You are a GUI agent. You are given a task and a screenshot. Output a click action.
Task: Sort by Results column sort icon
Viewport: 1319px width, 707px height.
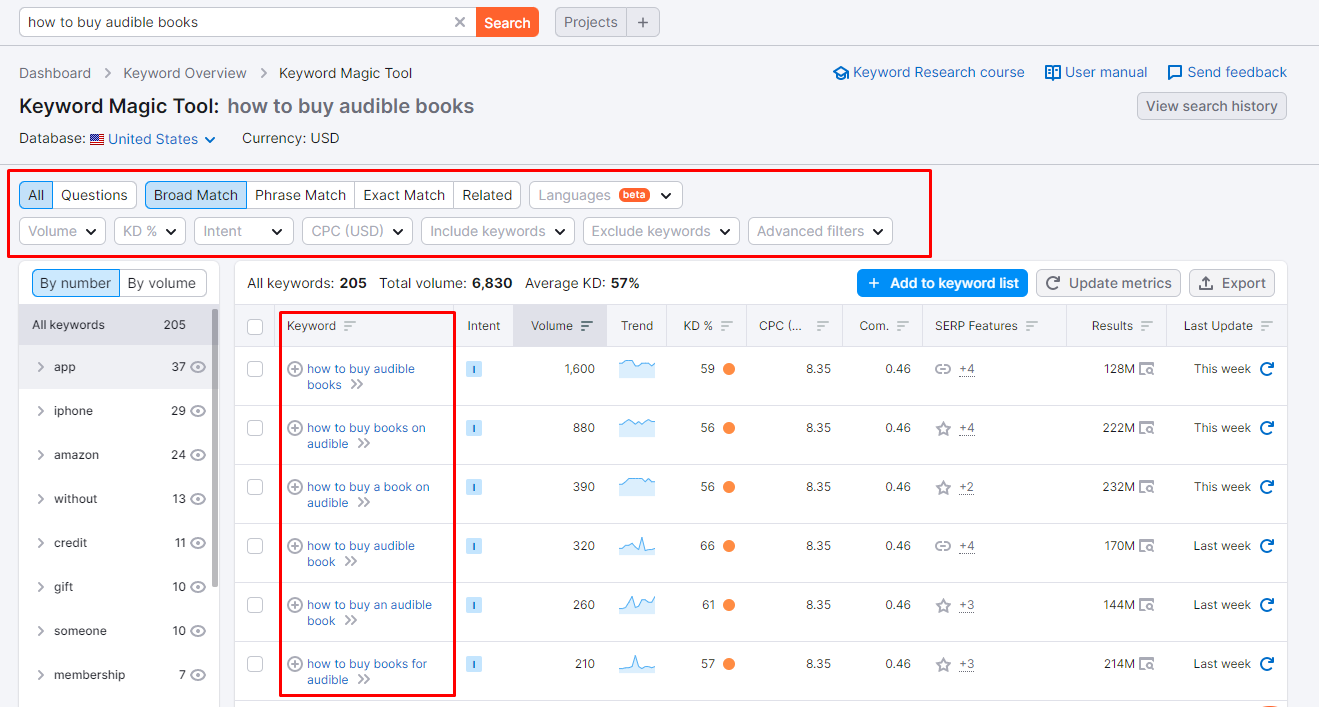(x=1147, y=326)
